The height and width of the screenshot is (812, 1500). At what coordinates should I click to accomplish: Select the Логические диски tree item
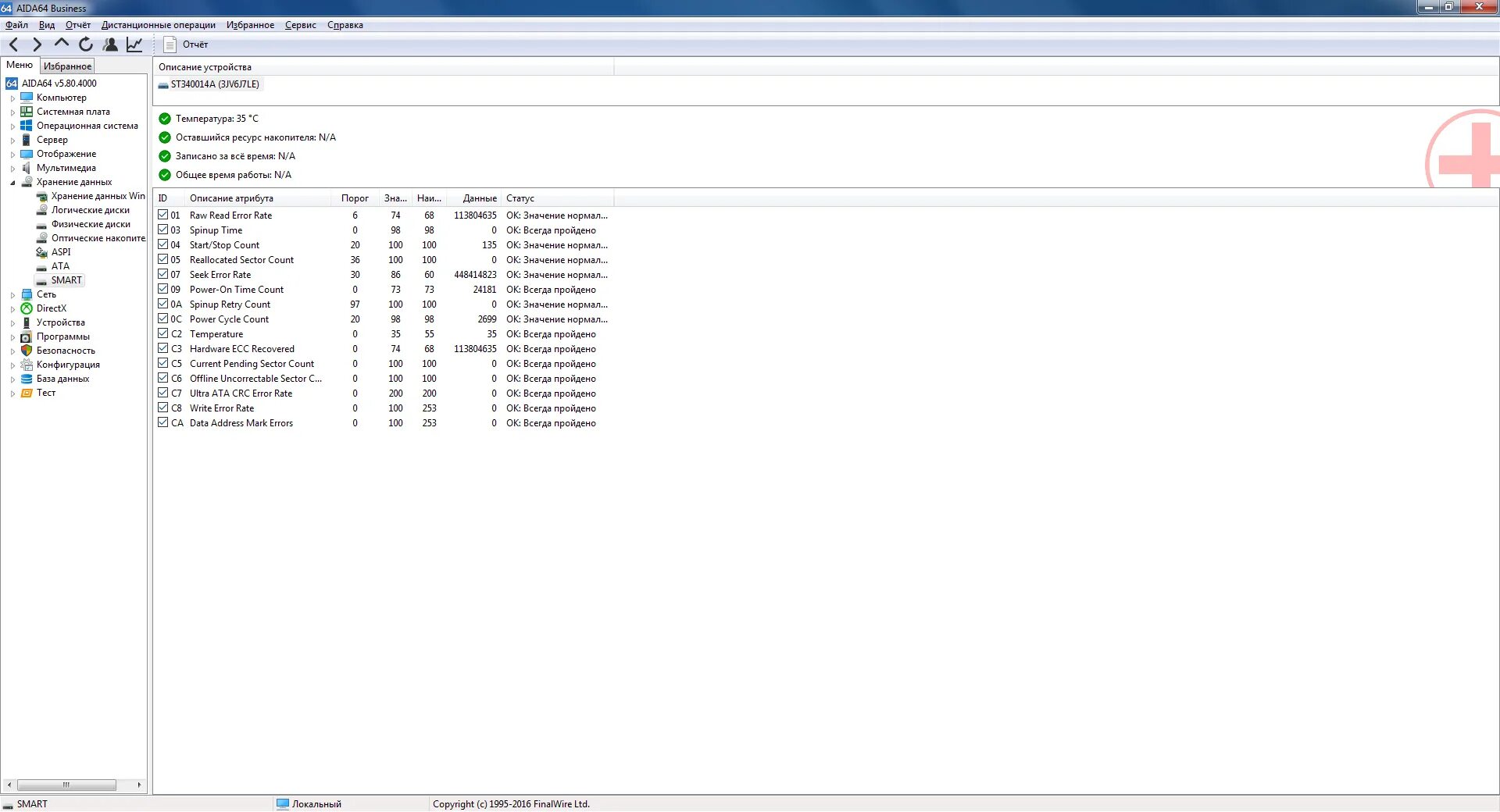pyautogui.click(x=91, y=210)
